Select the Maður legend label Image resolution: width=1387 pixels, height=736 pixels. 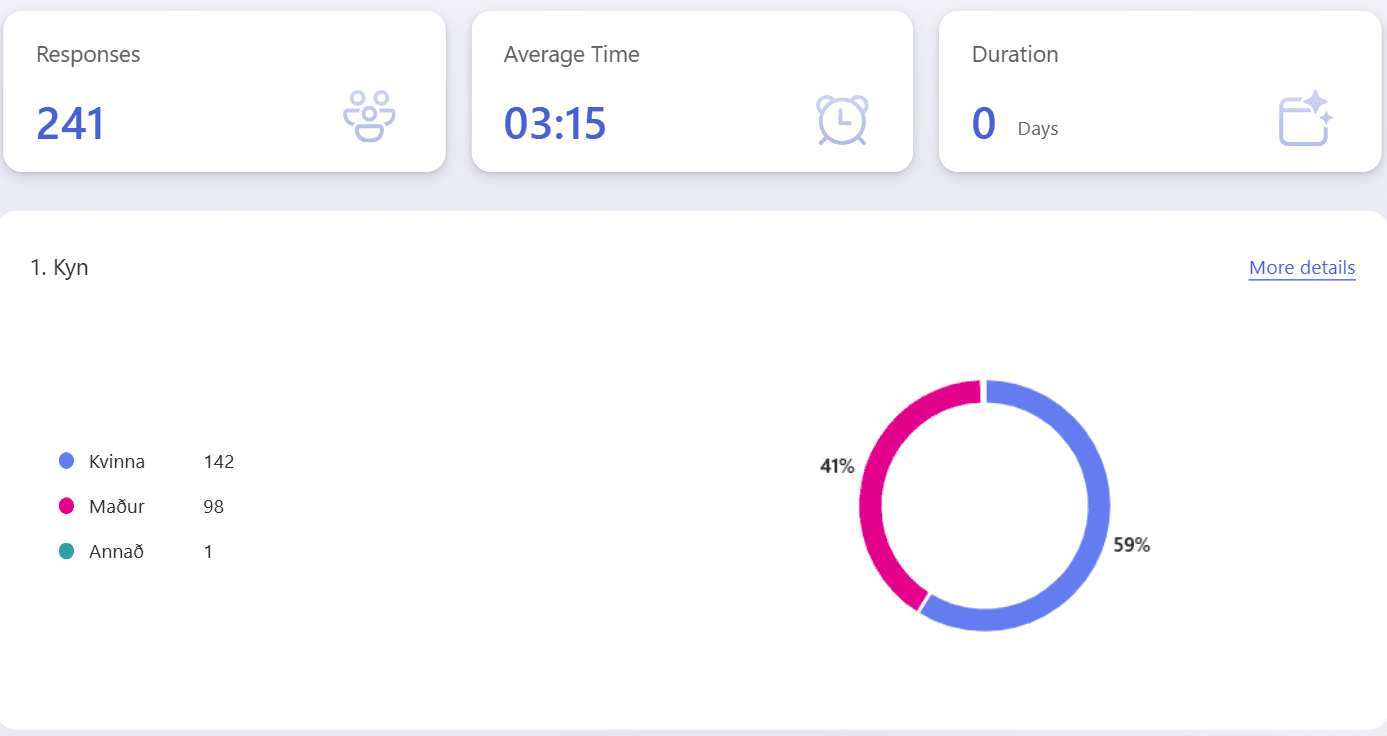coord(117,507)
